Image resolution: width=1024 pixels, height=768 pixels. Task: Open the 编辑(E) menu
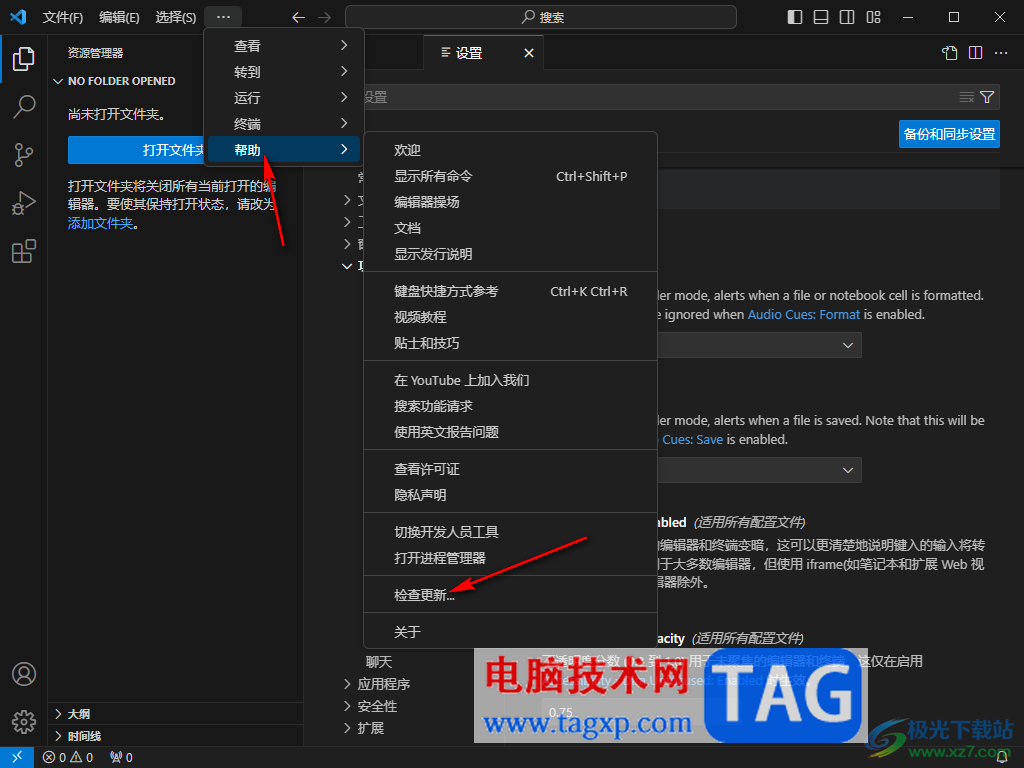(119, 17)
